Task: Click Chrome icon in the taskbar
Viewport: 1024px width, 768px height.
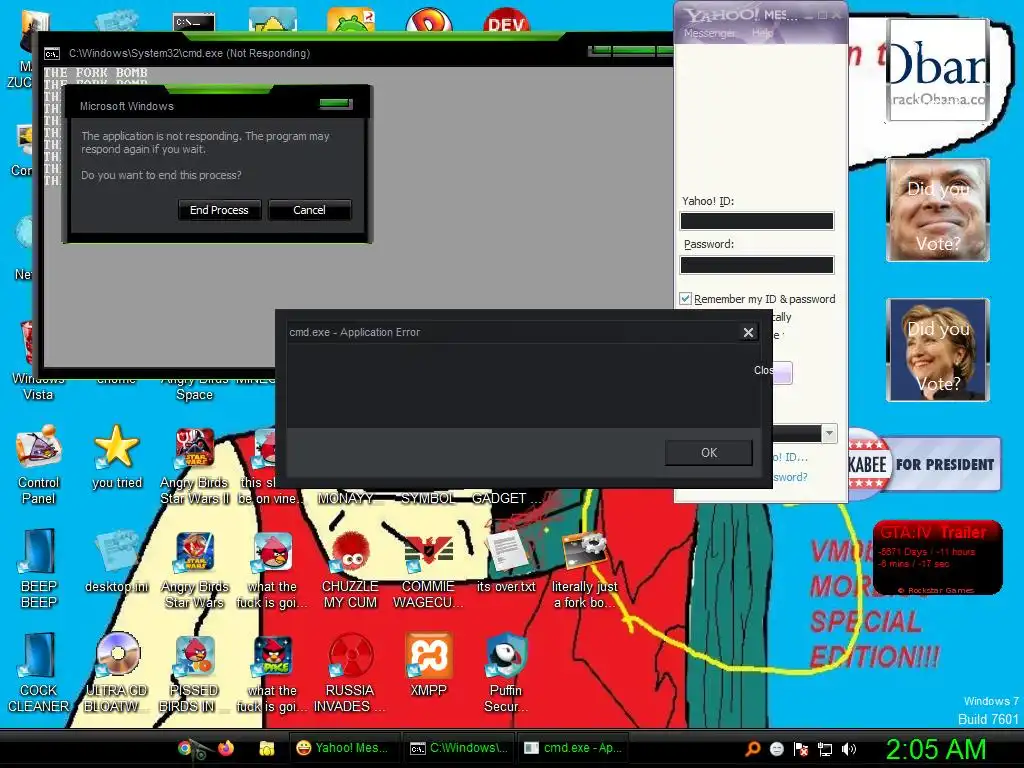Action: pyautogui.click(x=185, y=748)
